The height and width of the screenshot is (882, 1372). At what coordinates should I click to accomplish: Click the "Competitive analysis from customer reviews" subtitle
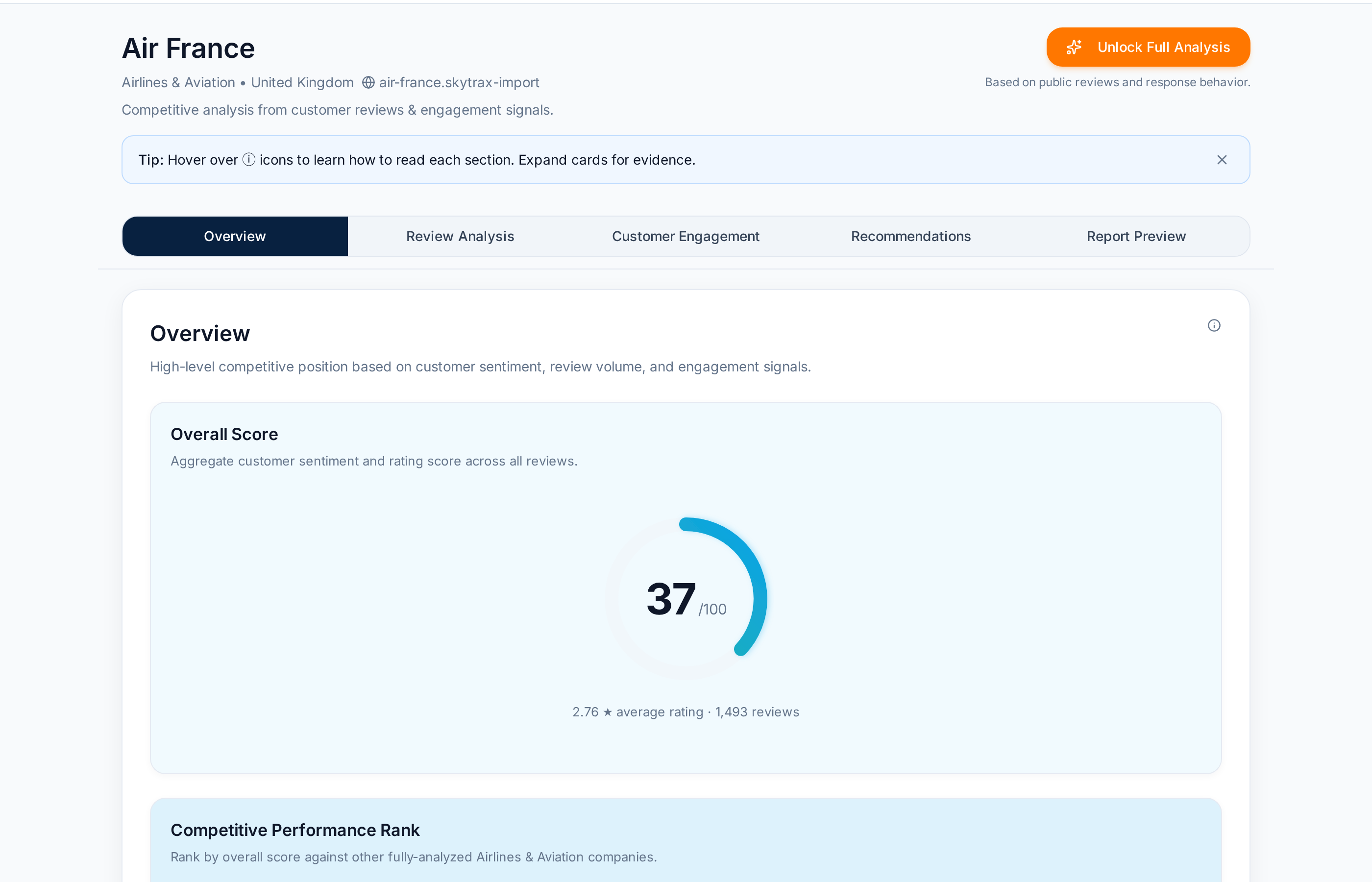[337, 110]
